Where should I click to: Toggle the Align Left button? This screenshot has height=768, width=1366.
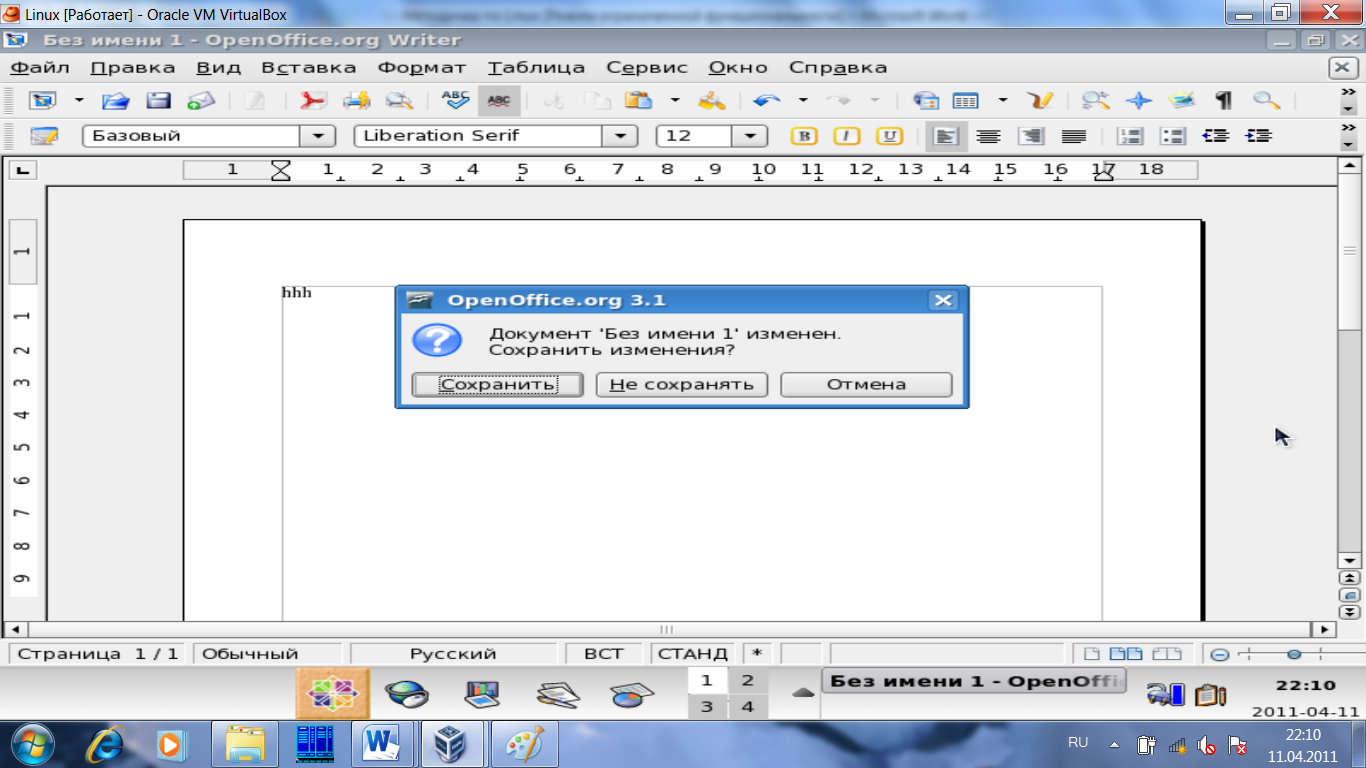pyautogui.click(x=945, y=136)
